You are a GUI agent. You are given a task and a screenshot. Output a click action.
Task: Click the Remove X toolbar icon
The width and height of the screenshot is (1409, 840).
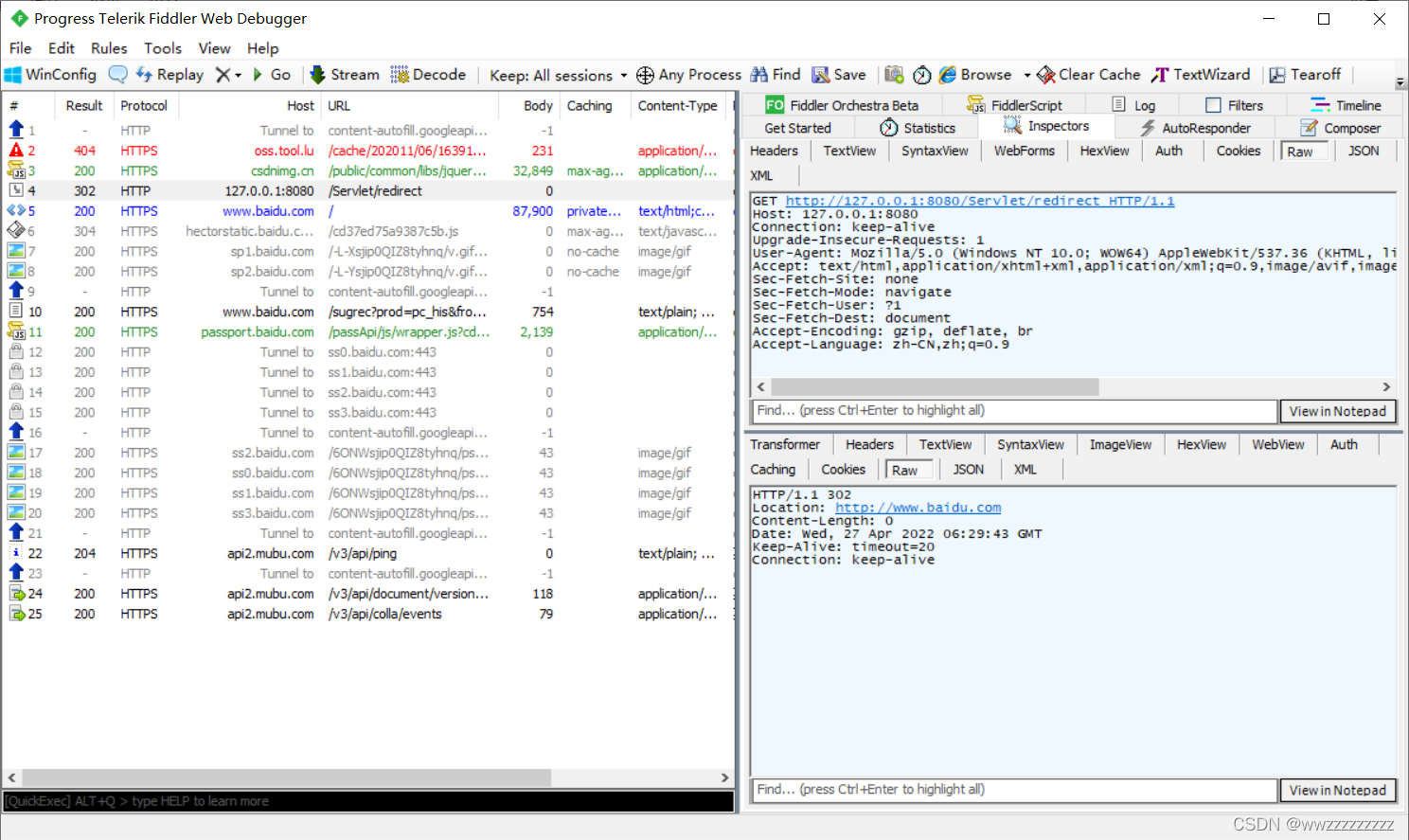223,75
